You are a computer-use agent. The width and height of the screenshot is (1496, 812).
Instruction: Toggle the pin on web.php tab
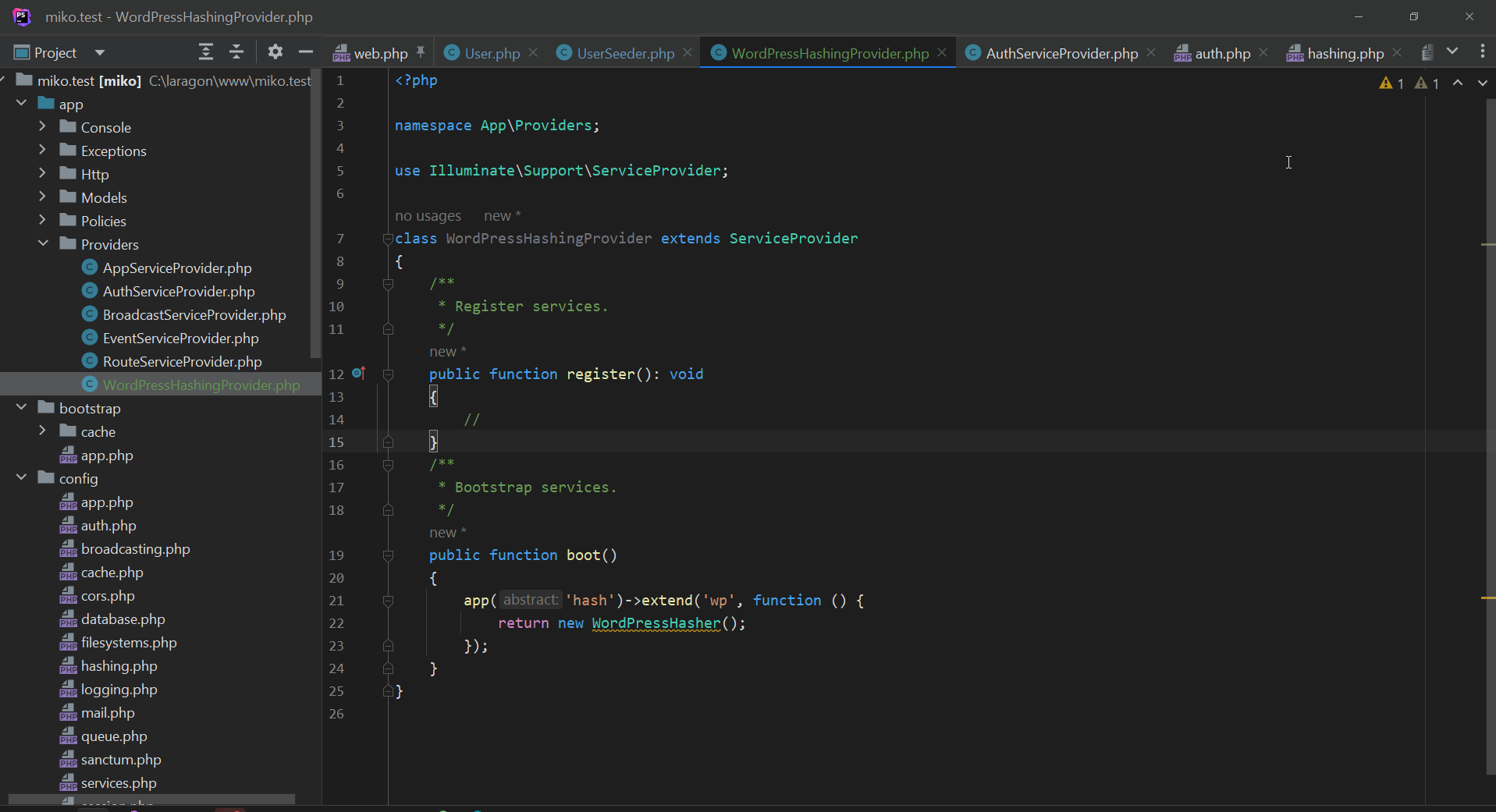pos(421,52)
